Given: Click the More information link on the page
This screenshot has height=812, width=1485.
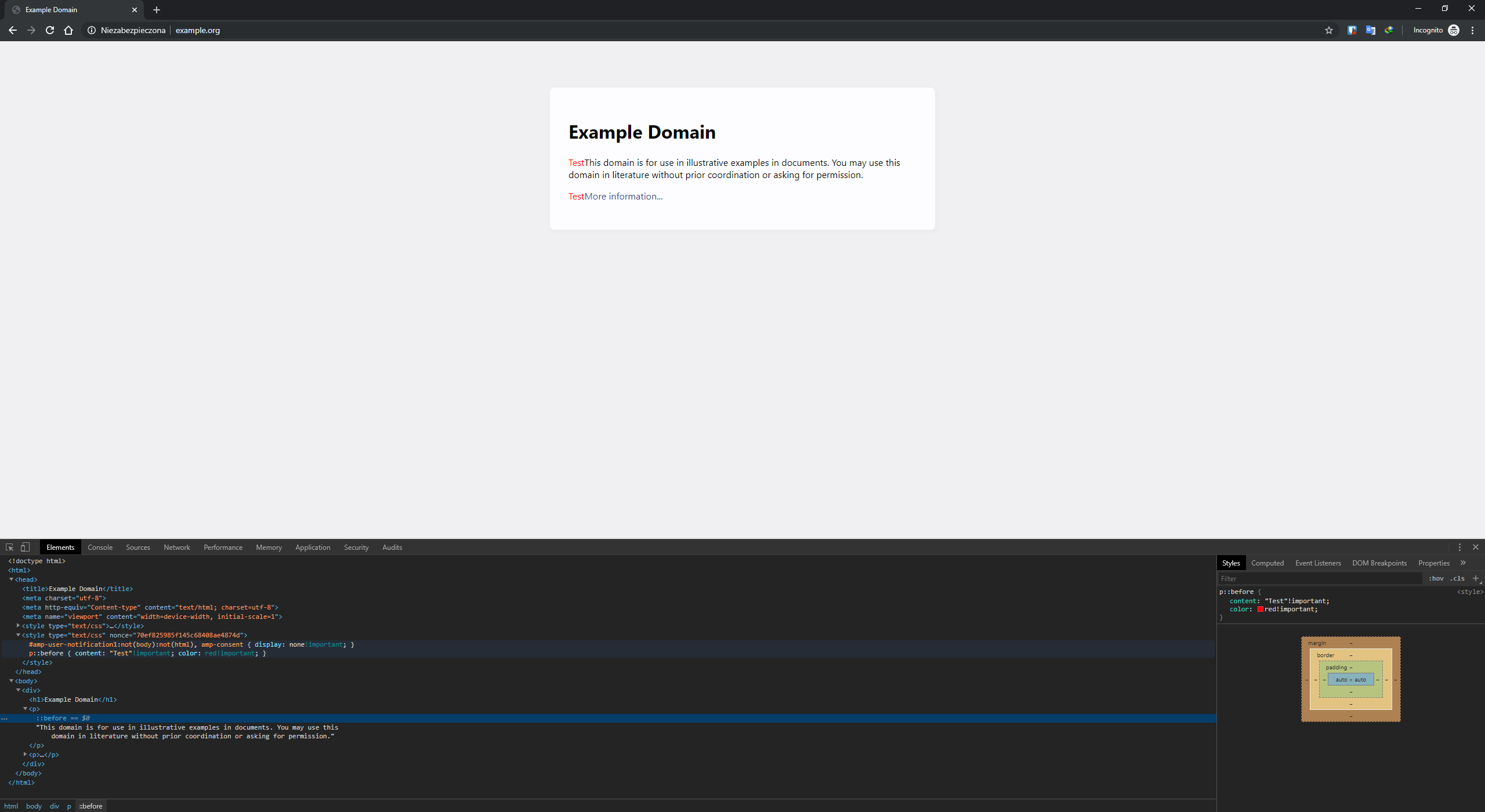Looking at the screenshot, I should 622,196.
